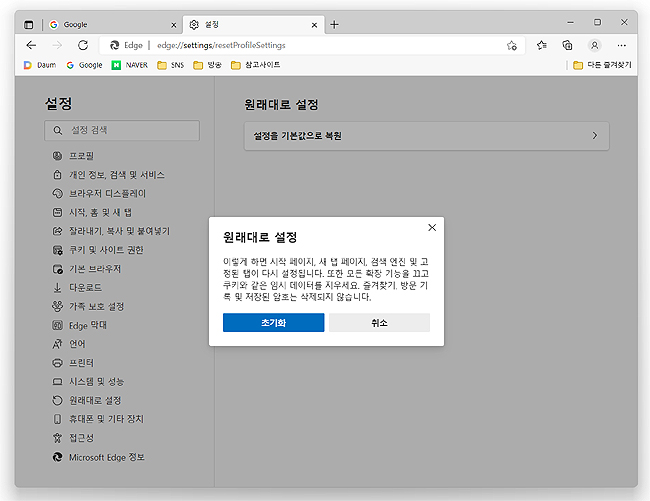Screen dimensions: 650x501
Task: Open a new tab with plus button
Action: click(x=335, y=25)
